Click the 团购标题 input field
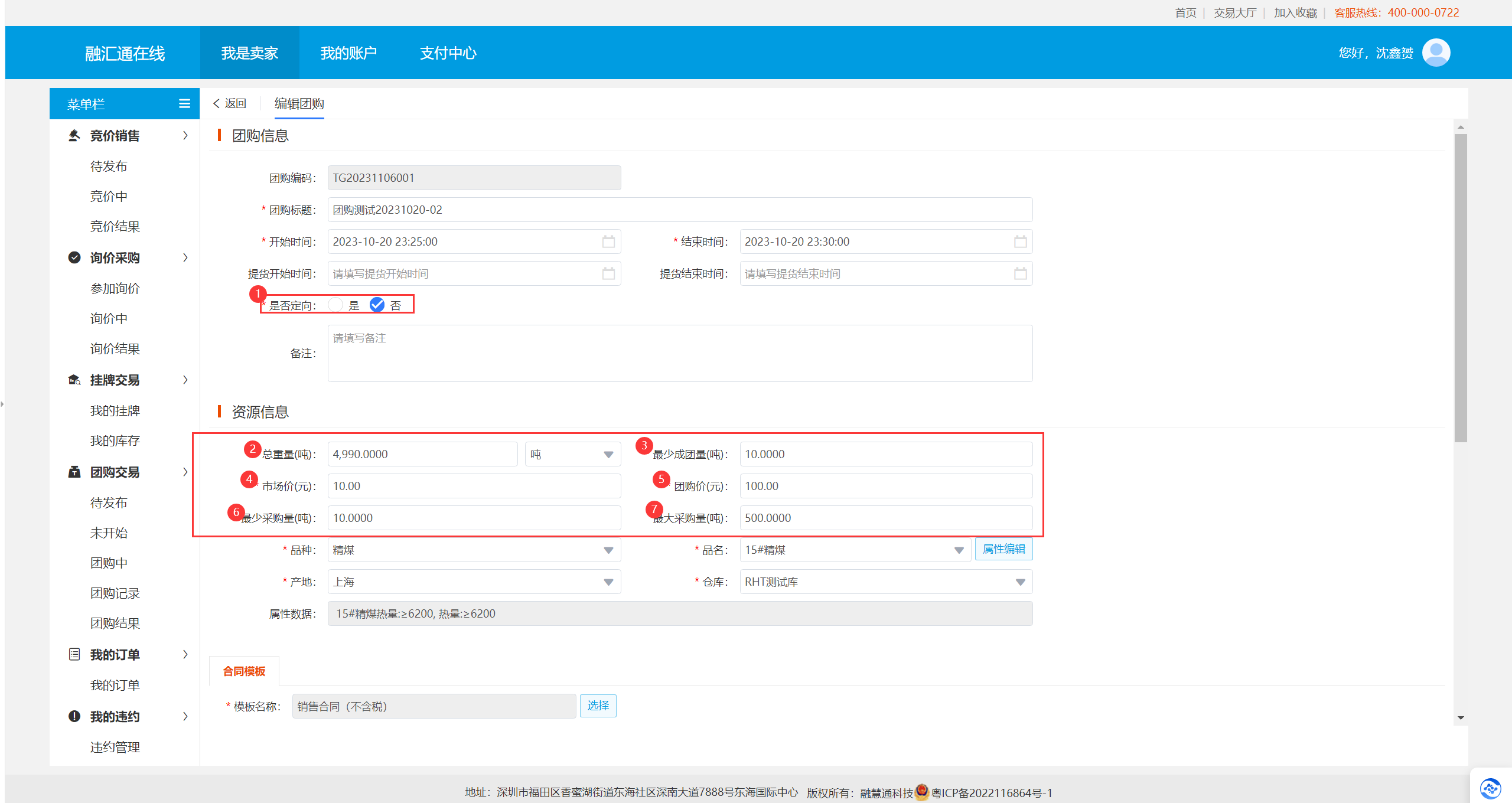 tap(679, 210)
